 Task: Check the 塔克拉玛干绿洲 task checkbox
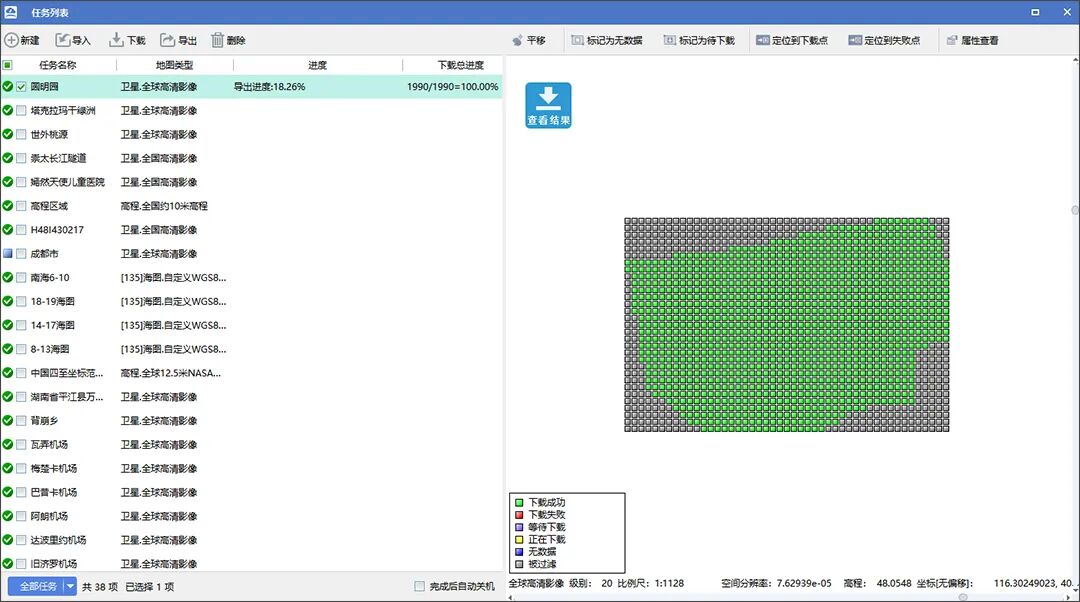[21, 110]
